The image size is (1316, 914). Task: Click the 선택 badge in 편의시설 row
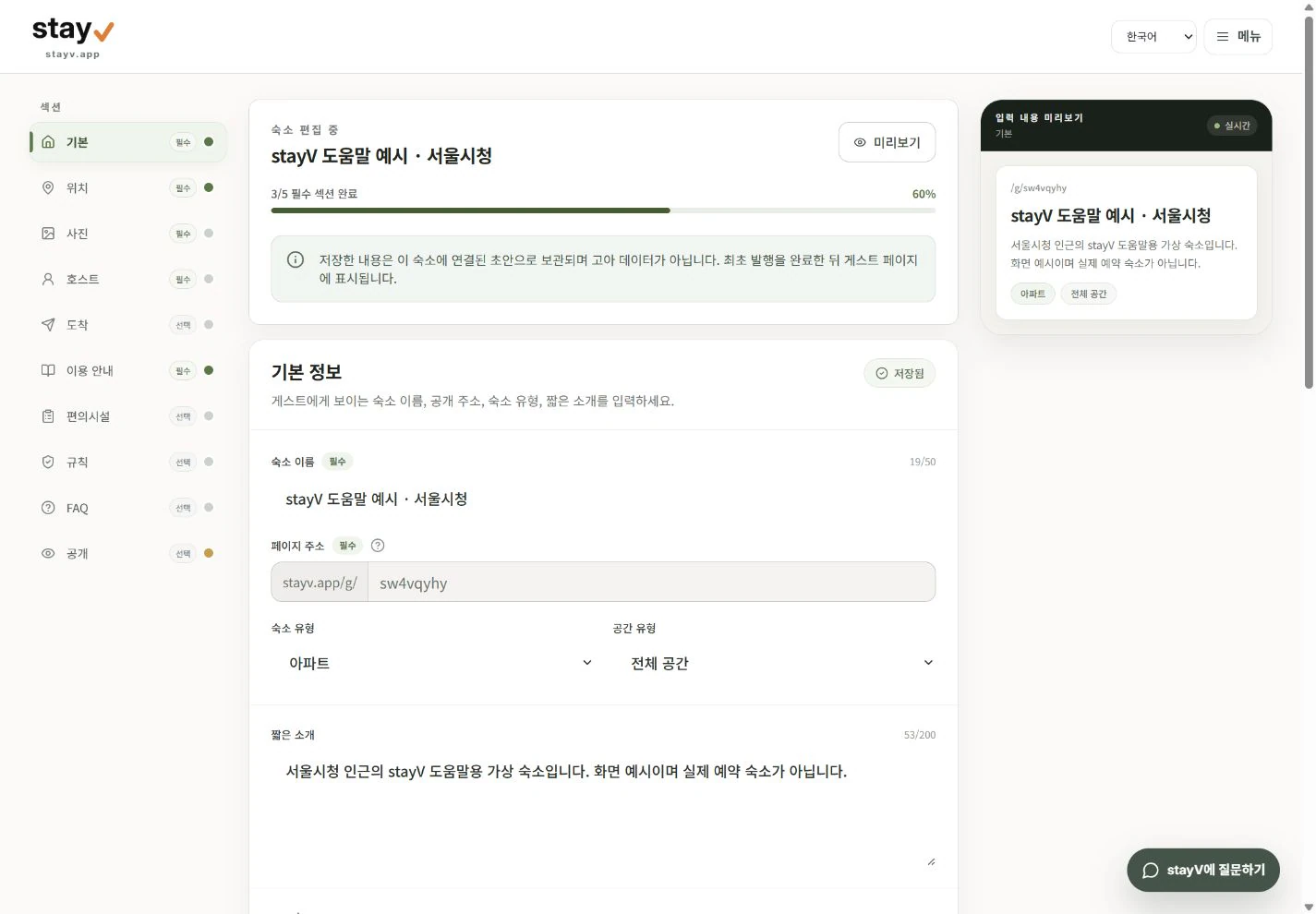[x=183, y=416]
